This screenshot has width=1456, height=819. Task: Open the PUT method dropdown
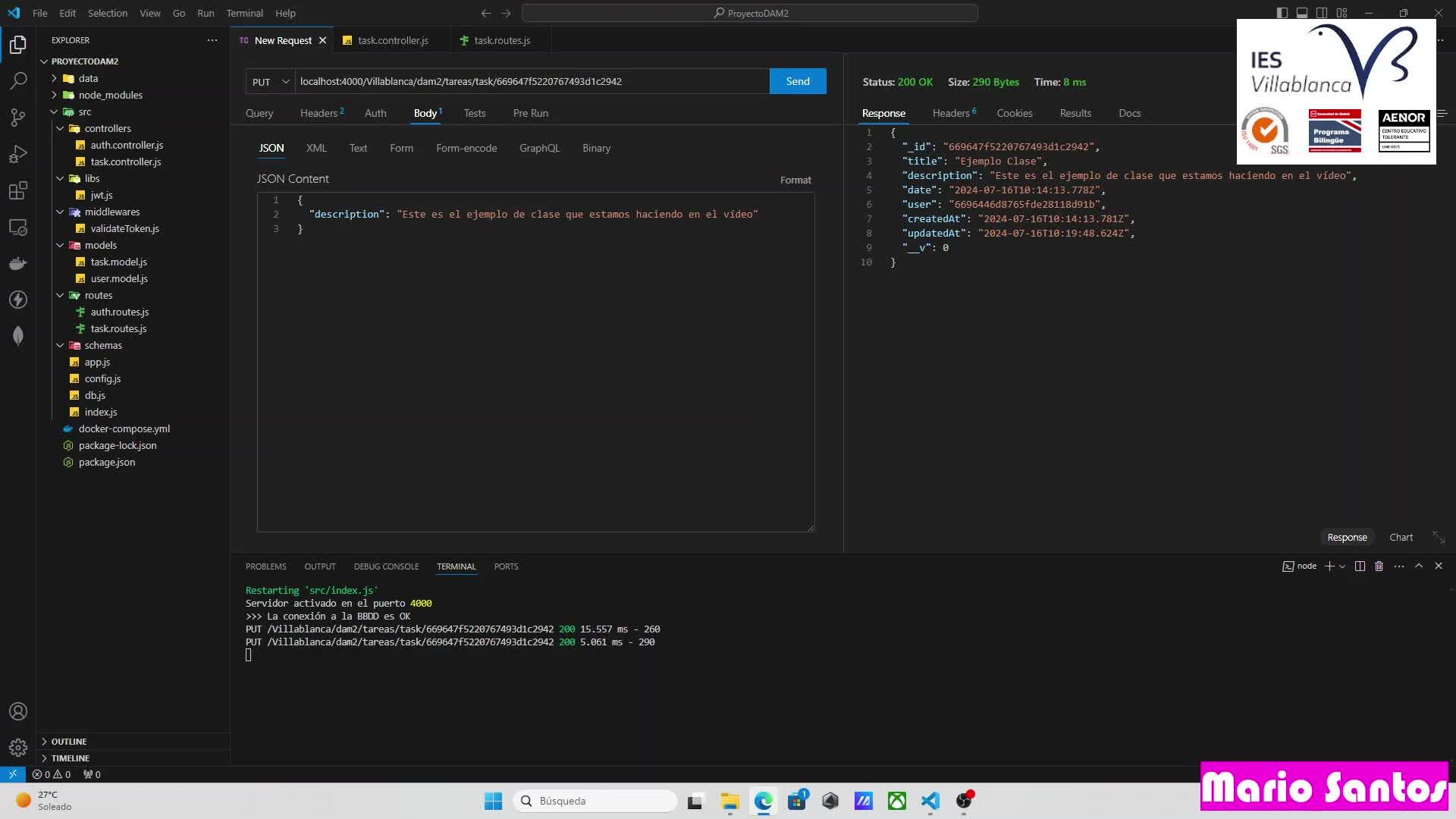point(271,82)
